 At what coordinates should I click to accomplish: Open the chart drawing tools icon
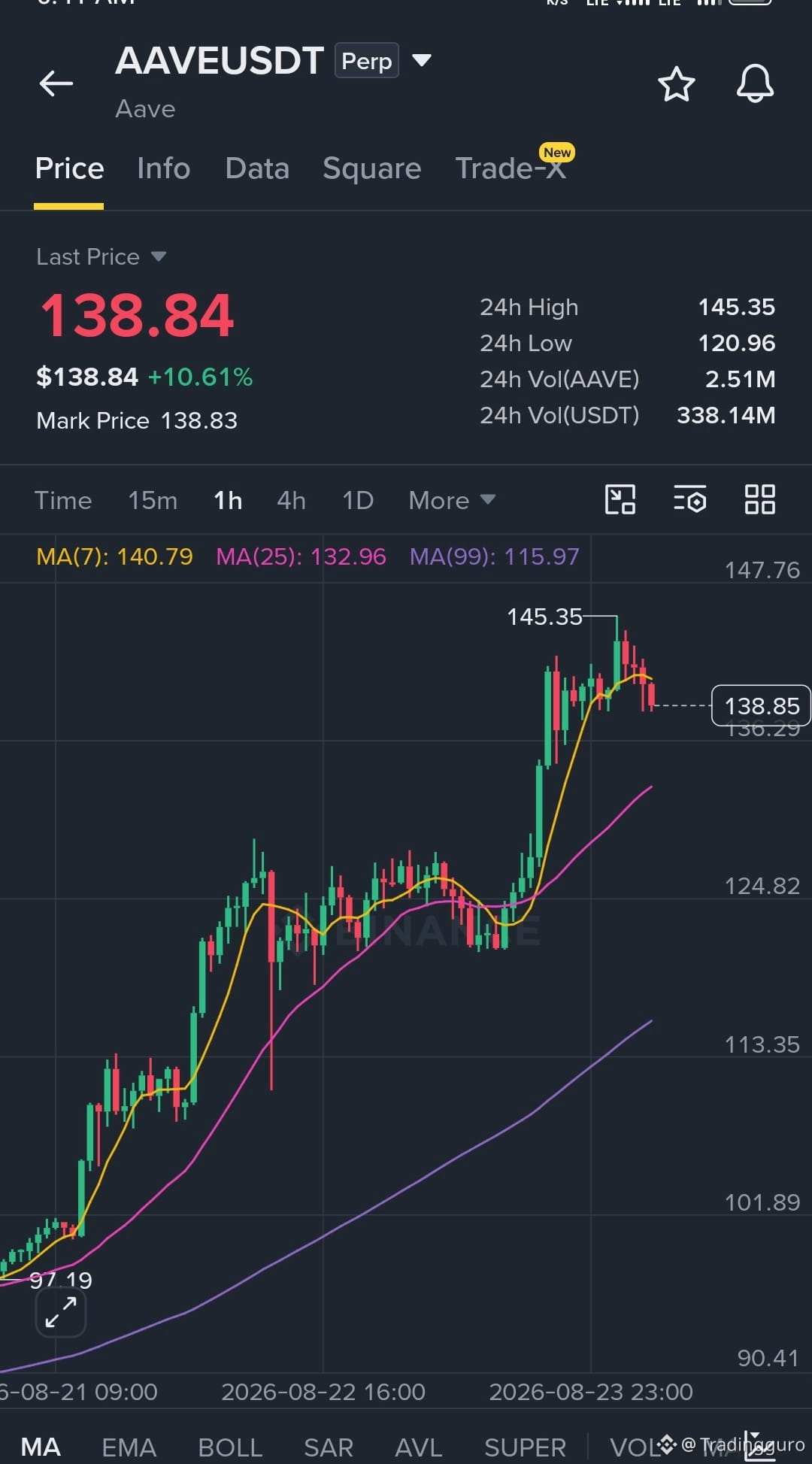[x=620, y=499]
